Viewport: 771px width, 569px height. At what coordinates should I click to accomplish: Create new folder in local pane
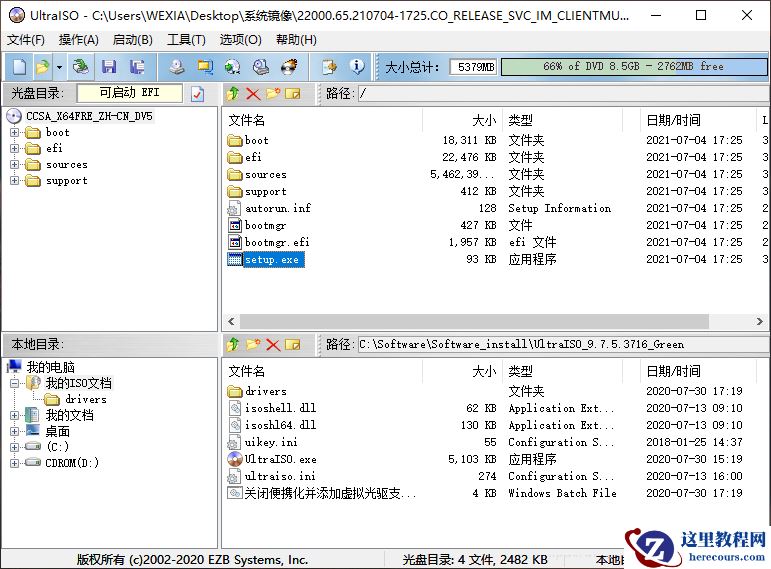click(x=253, y=344)
